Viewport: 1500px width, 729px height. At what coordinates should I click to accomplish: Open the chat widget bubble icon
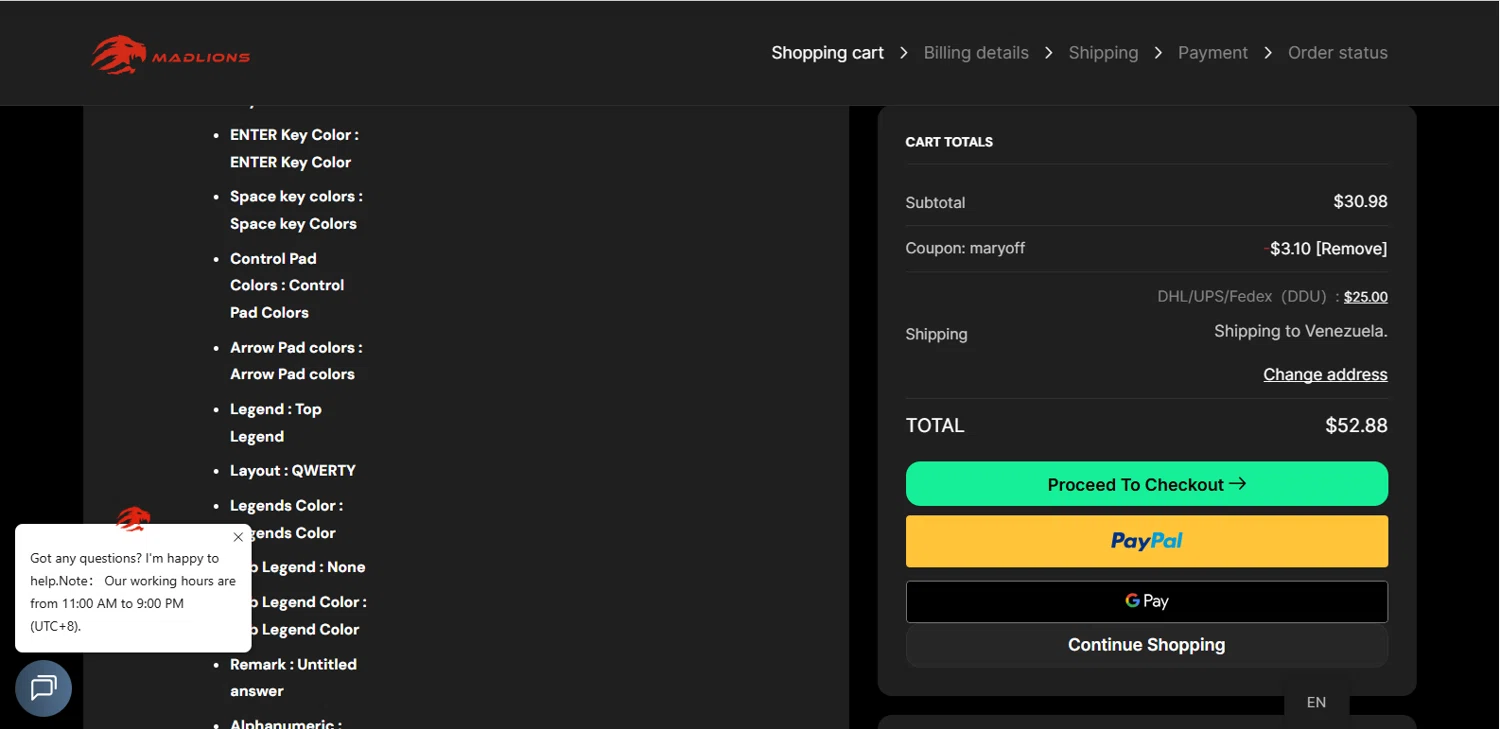tap(43, 688)
